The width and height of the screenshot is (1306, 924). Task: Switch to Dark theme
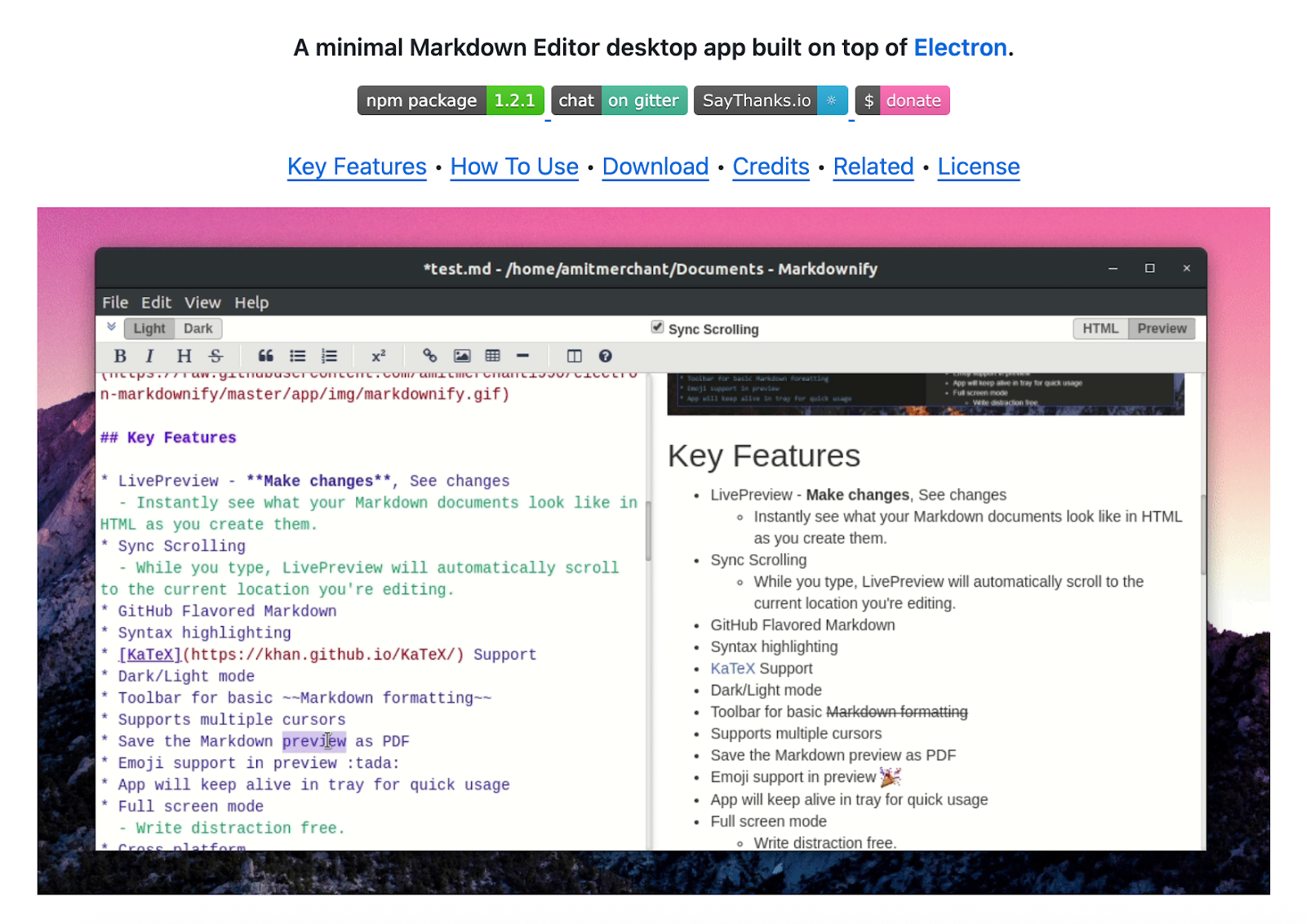(x=198, y=328)
